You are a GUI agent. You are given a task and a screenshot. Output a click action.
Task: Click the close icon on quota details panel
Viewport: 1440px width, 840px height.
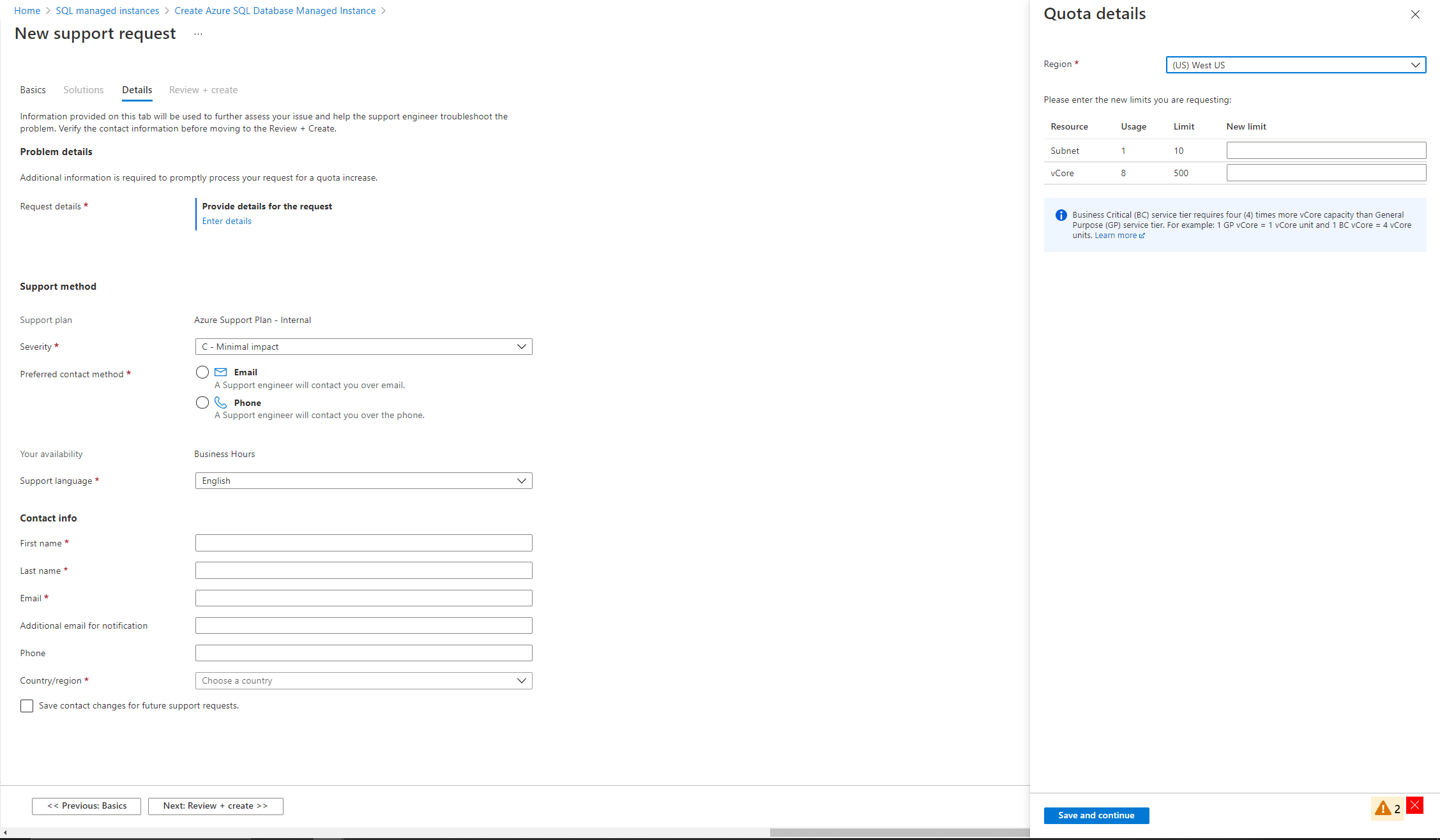click(x=1416, y=14)
